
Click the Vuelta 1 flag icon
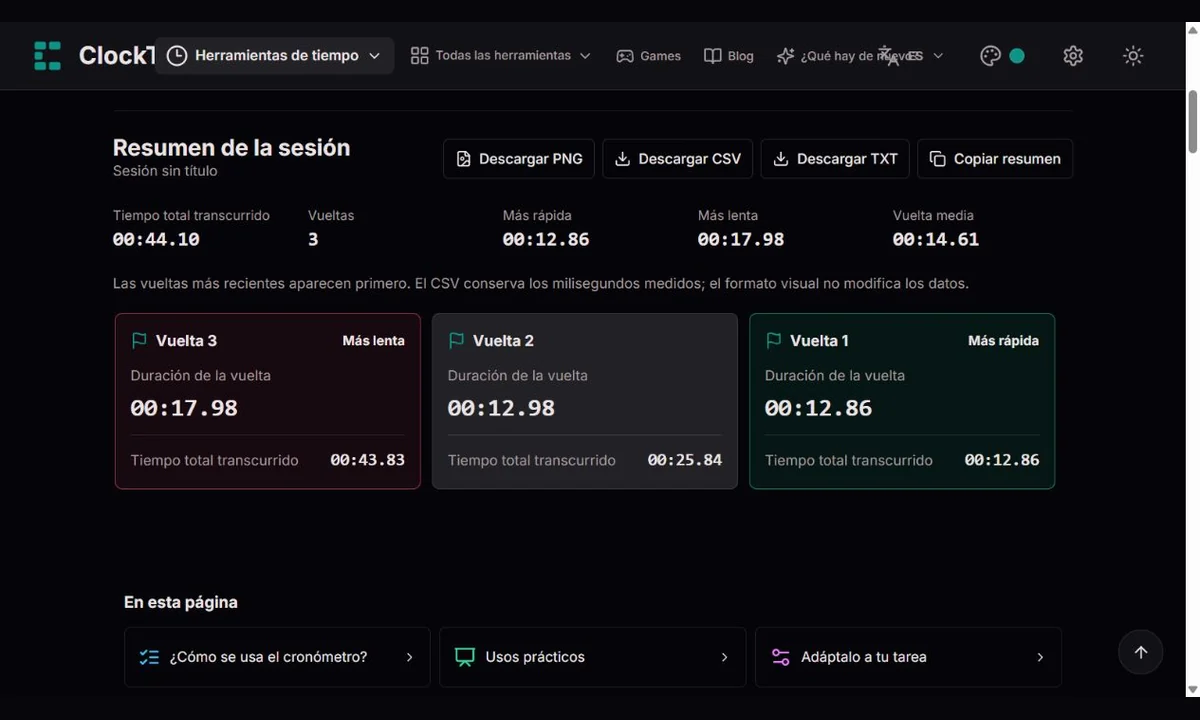pos(773,341)
